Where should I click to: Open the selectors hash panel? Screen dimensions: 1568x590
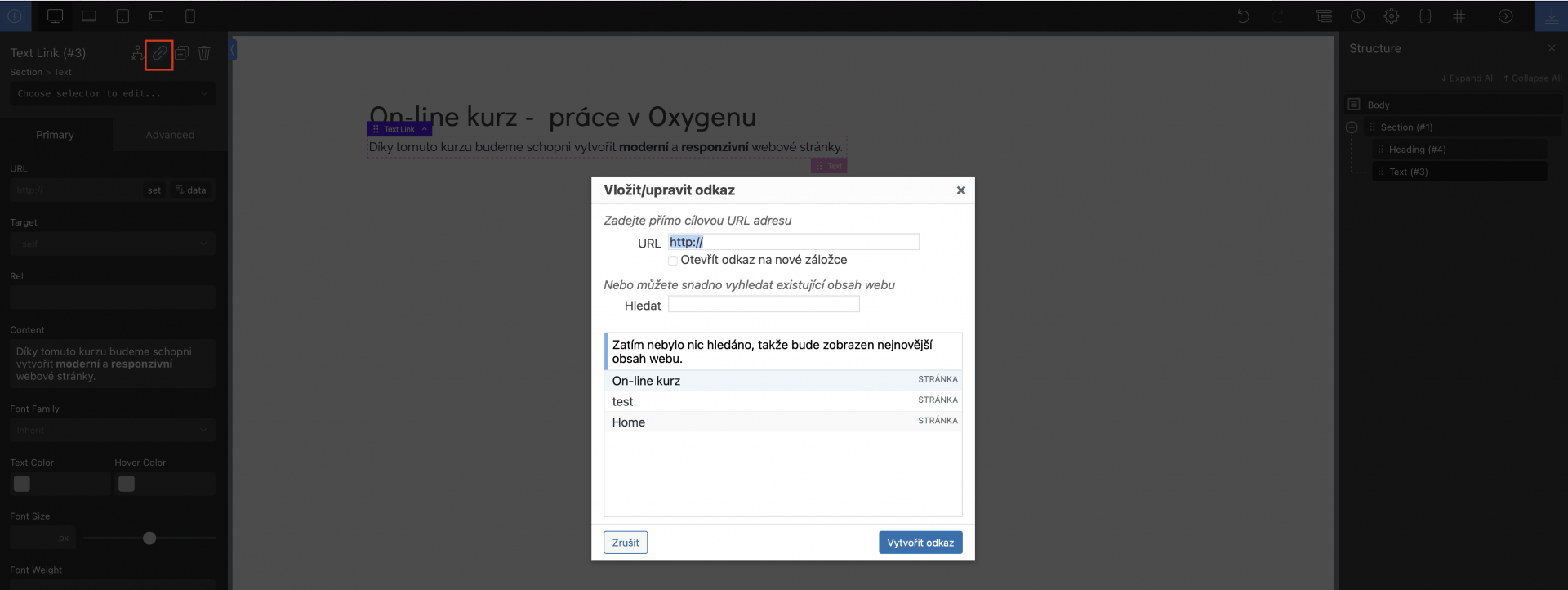tap(1459, 16)
